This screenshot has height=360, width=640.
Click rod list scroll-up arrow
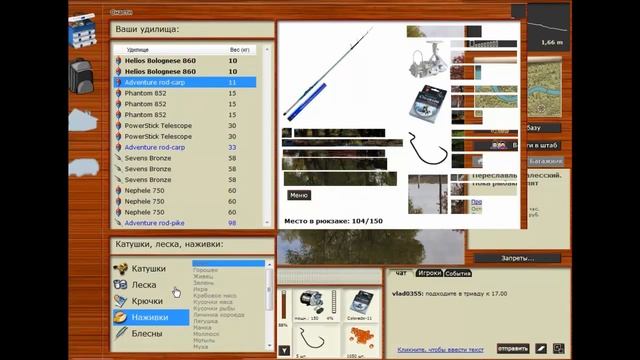tap(267, 49)
